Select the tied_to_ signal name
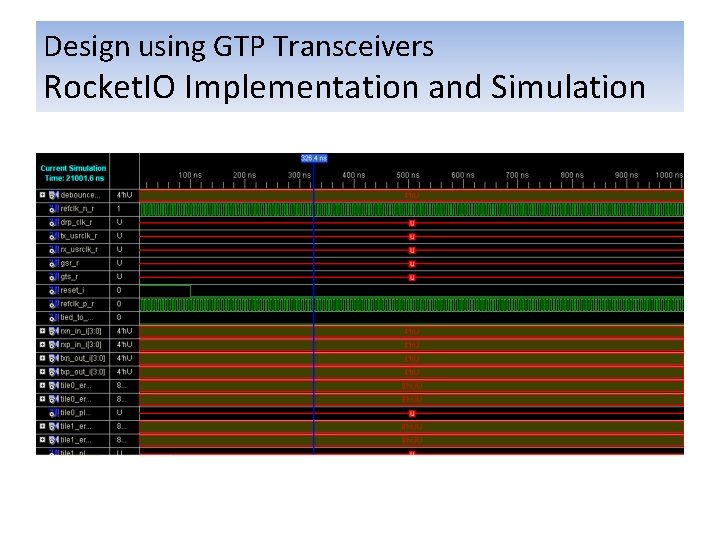 pos(77,317)
